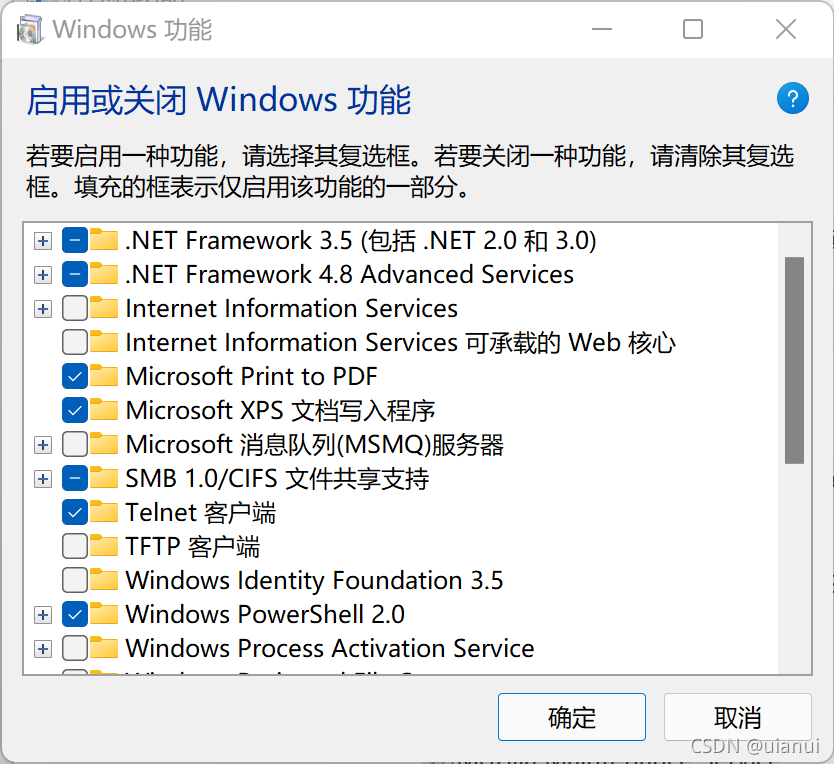Click the blue help question mark icon
The height and width of the screenshot is (764, 834).
coord(792,98)
